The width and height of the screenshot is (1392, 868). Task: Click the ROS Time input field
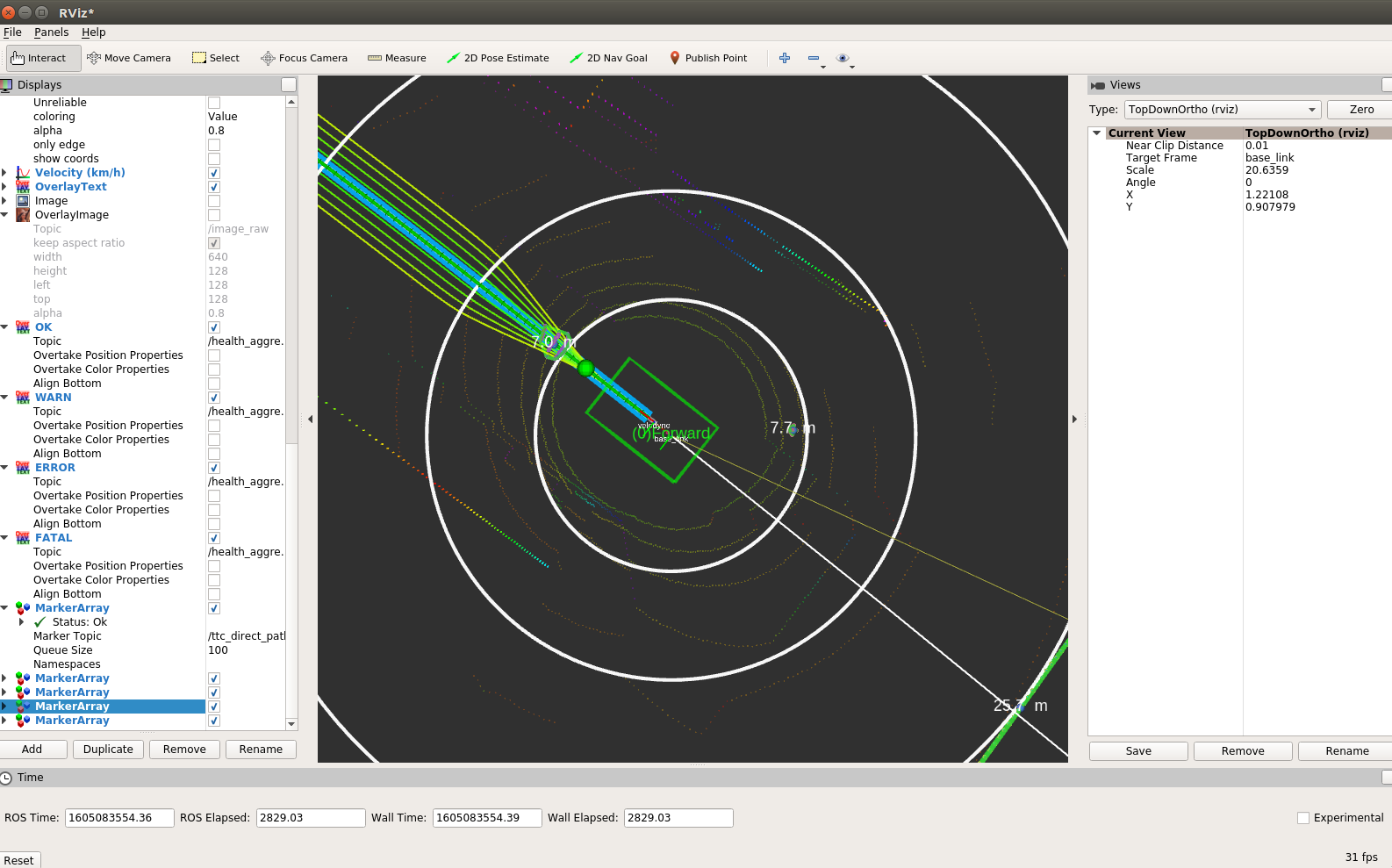[x=119, y=818]
